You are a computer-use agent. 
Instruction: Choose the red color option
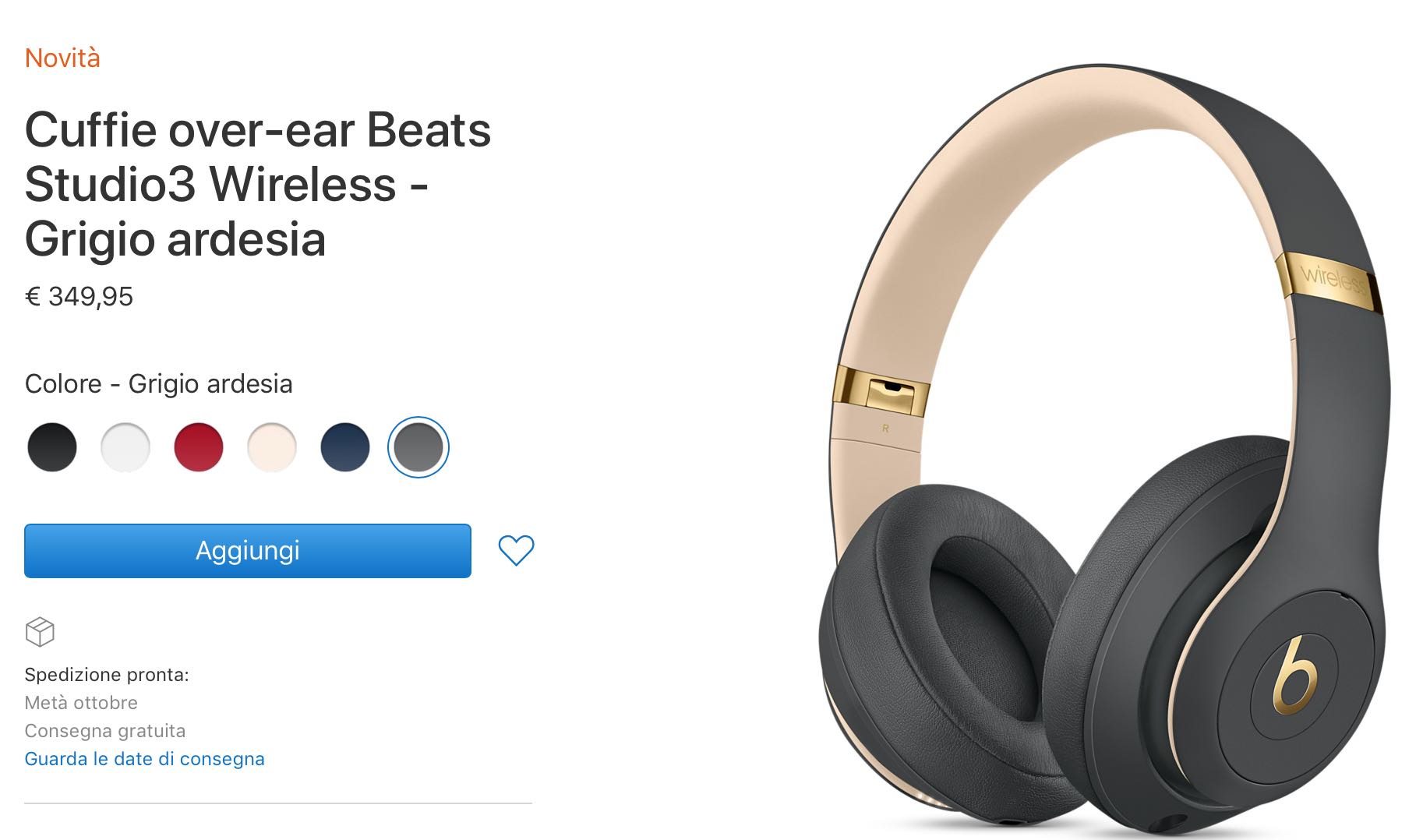(x=199, y=447)
